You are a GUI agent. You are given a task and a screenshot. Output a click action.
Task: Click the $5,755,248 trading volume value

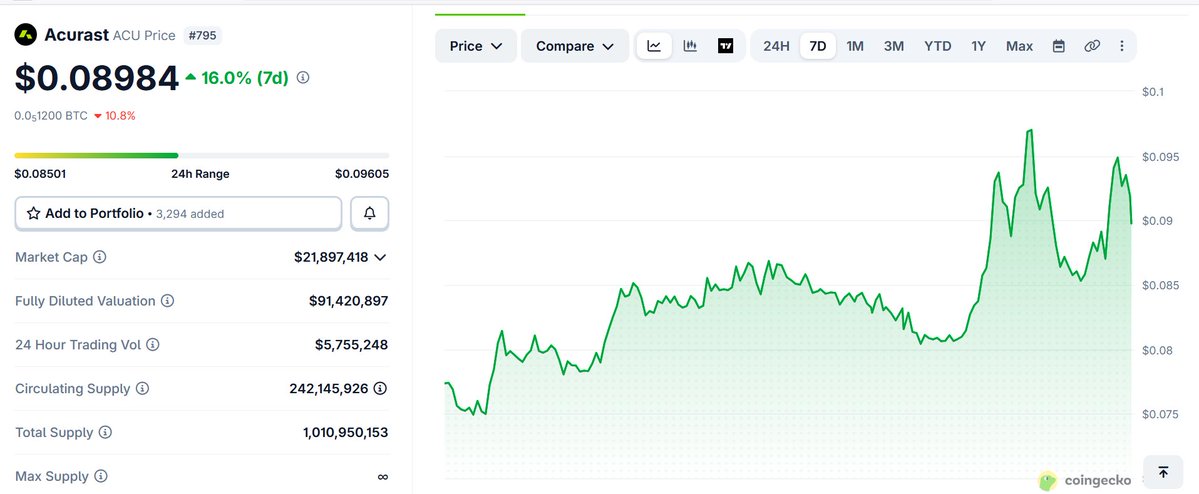point(352,345)
